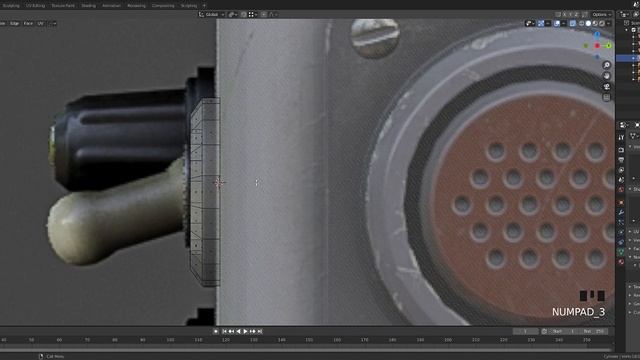Open the Options dropdown in the header
Screen dimensions: 640x360
(602, 15)
